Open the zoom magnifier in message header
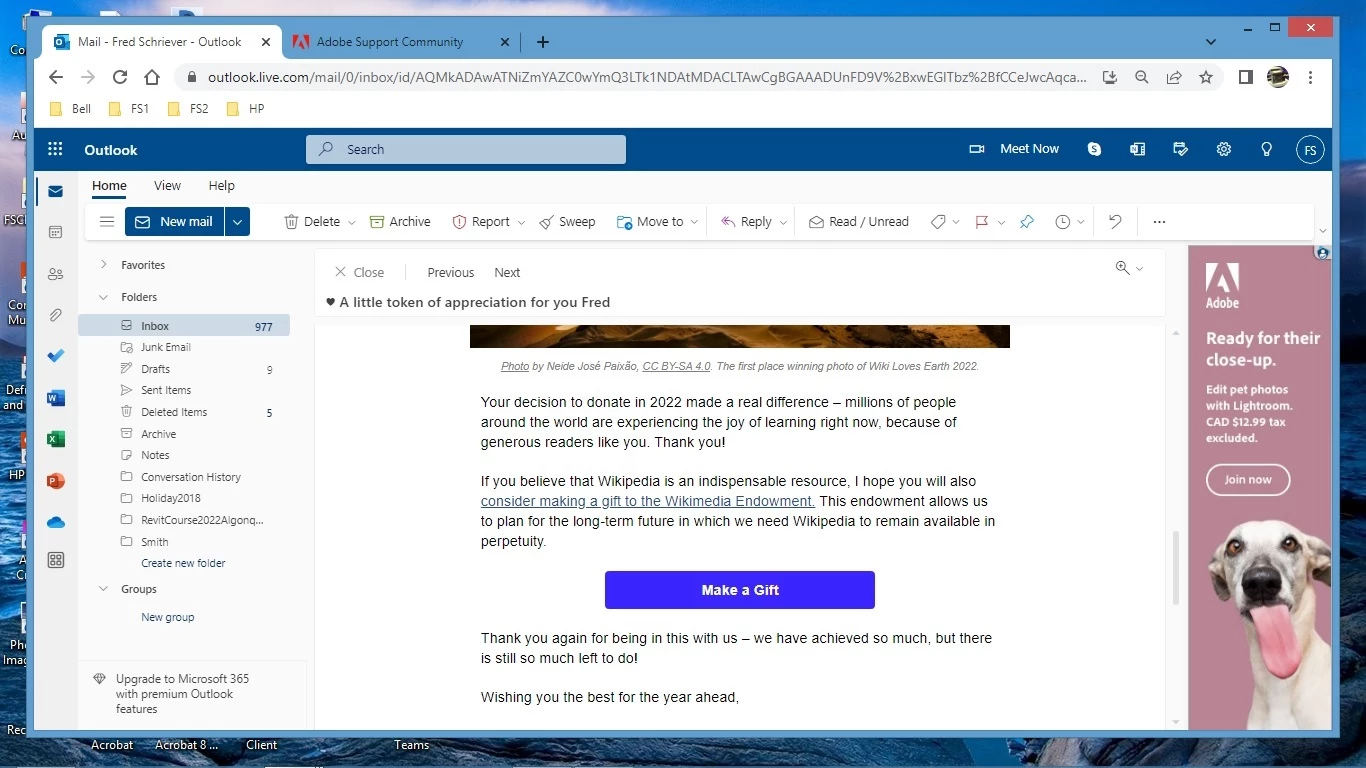1366x768 pixels. point(1122,268)
